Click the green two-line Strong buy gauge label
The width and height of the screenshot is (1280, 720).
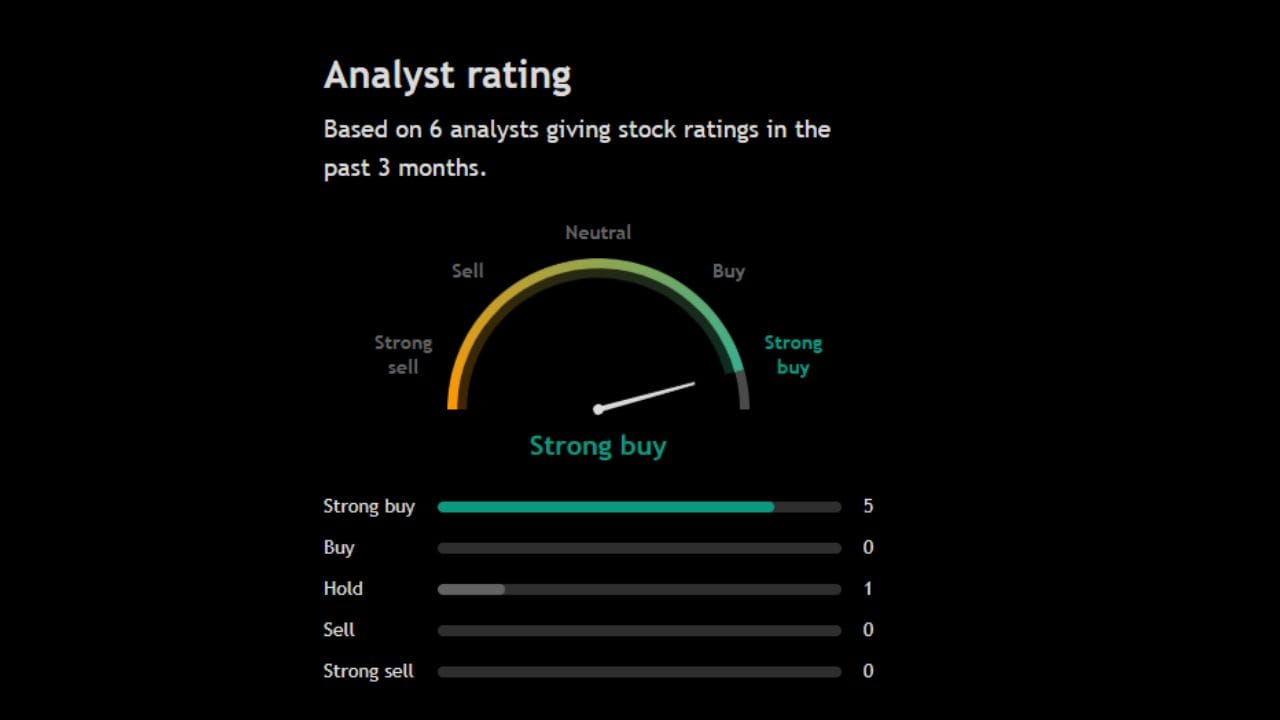coord(792,355)
